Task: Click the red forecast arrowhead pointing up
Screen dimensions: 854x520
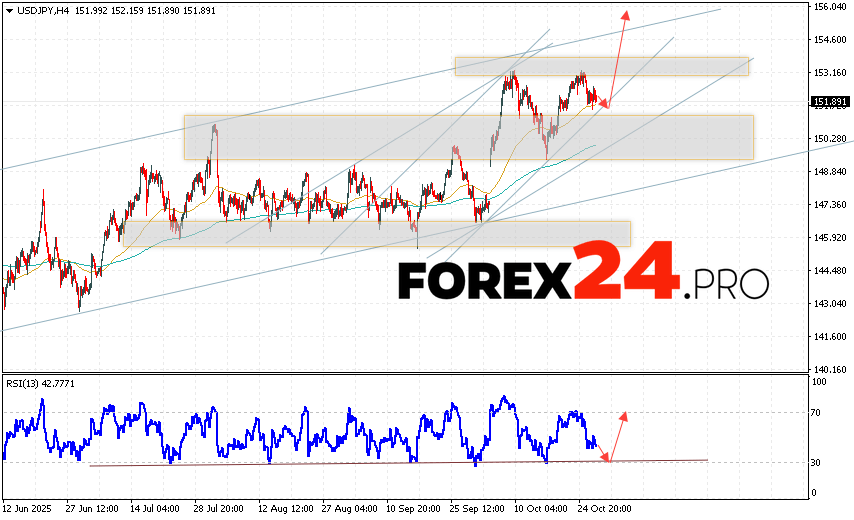Action: 626,15
